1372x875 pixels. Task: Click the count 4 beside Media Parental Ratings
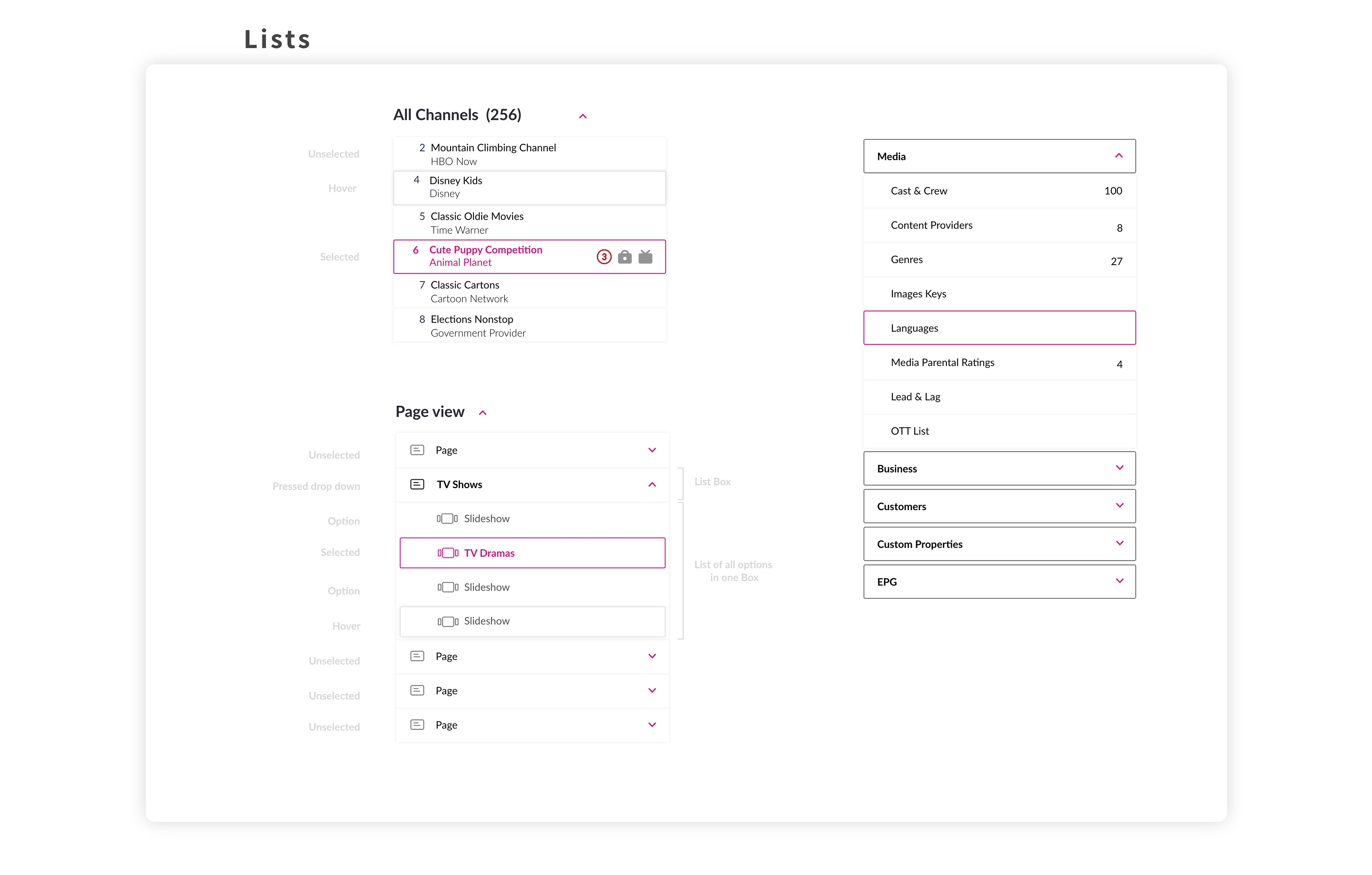pos(1119,364)
